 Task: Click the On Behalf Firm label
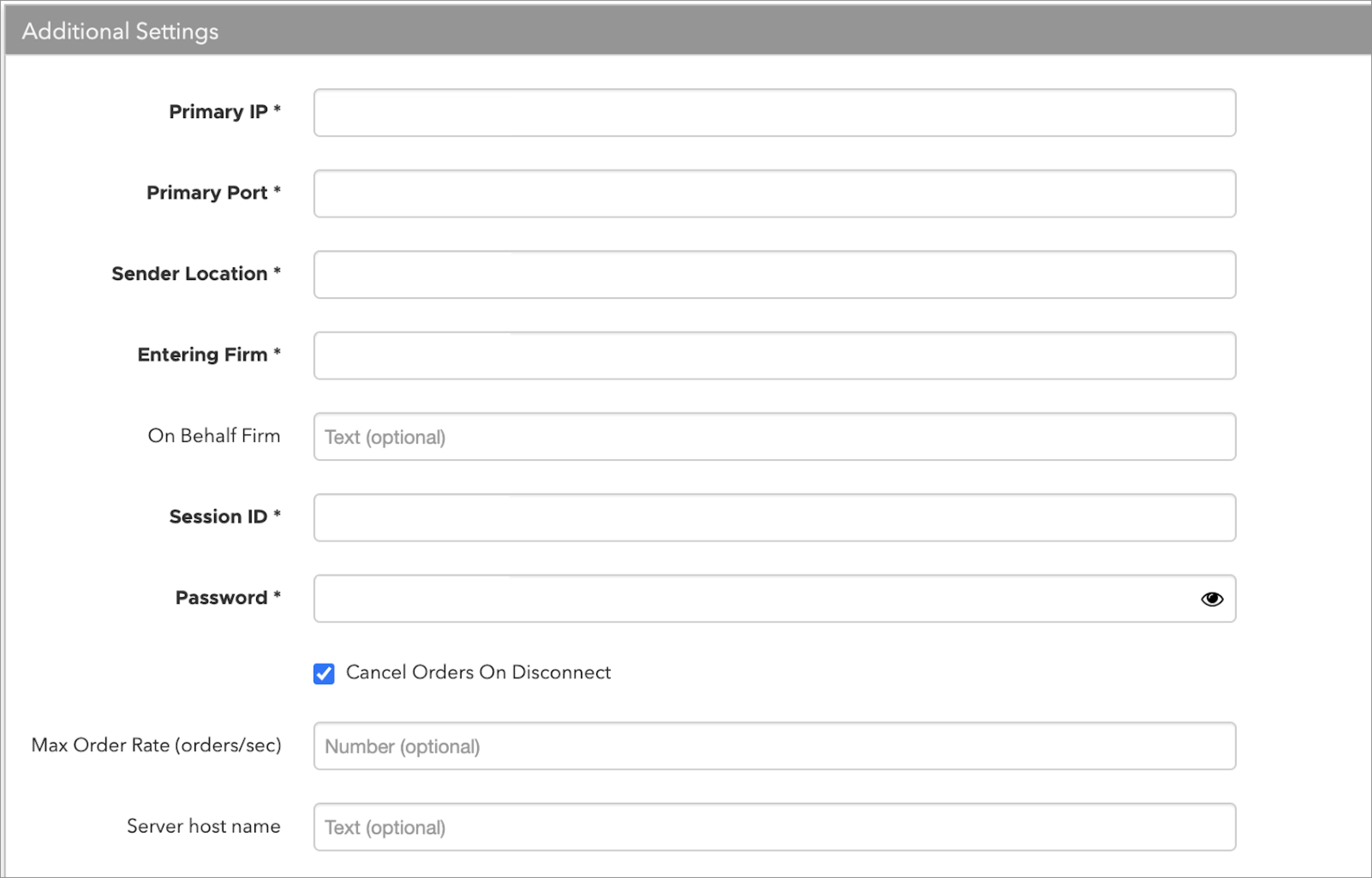click(x=214, y=436)
